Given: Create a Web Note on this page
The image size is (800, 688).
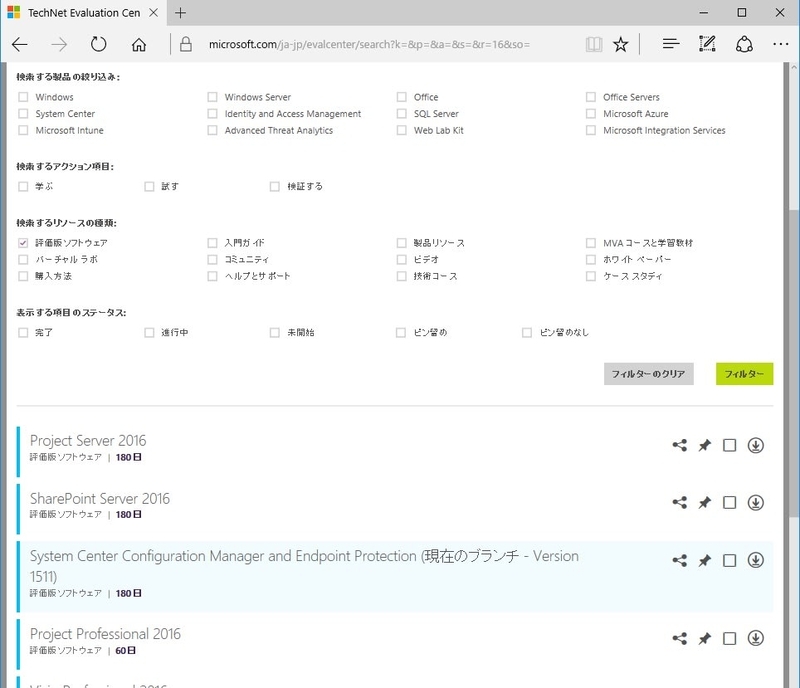Looking at the screenshot, I should pos(708,44).
